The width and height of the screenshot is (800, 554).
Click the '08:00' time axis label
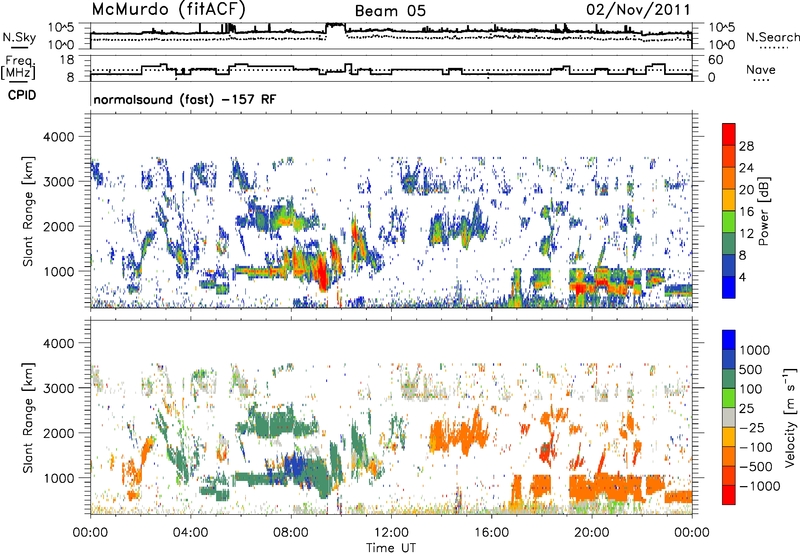[x=291, y=533]
